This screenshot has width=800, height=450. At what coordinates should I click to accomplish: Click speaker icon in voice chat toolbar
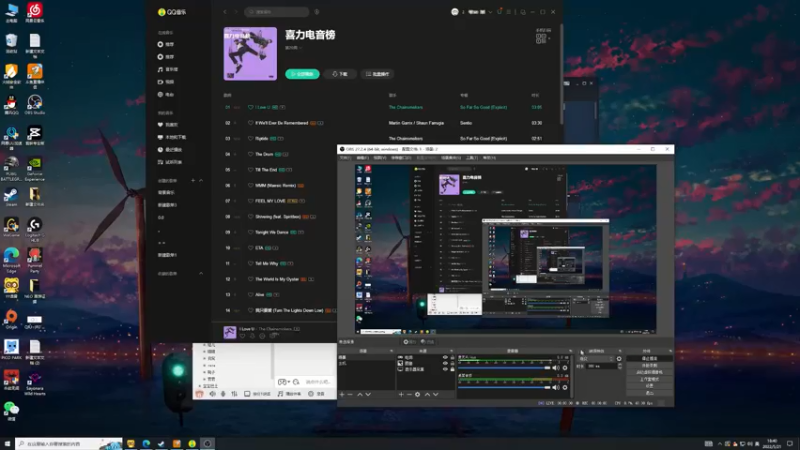click(212, 394)
